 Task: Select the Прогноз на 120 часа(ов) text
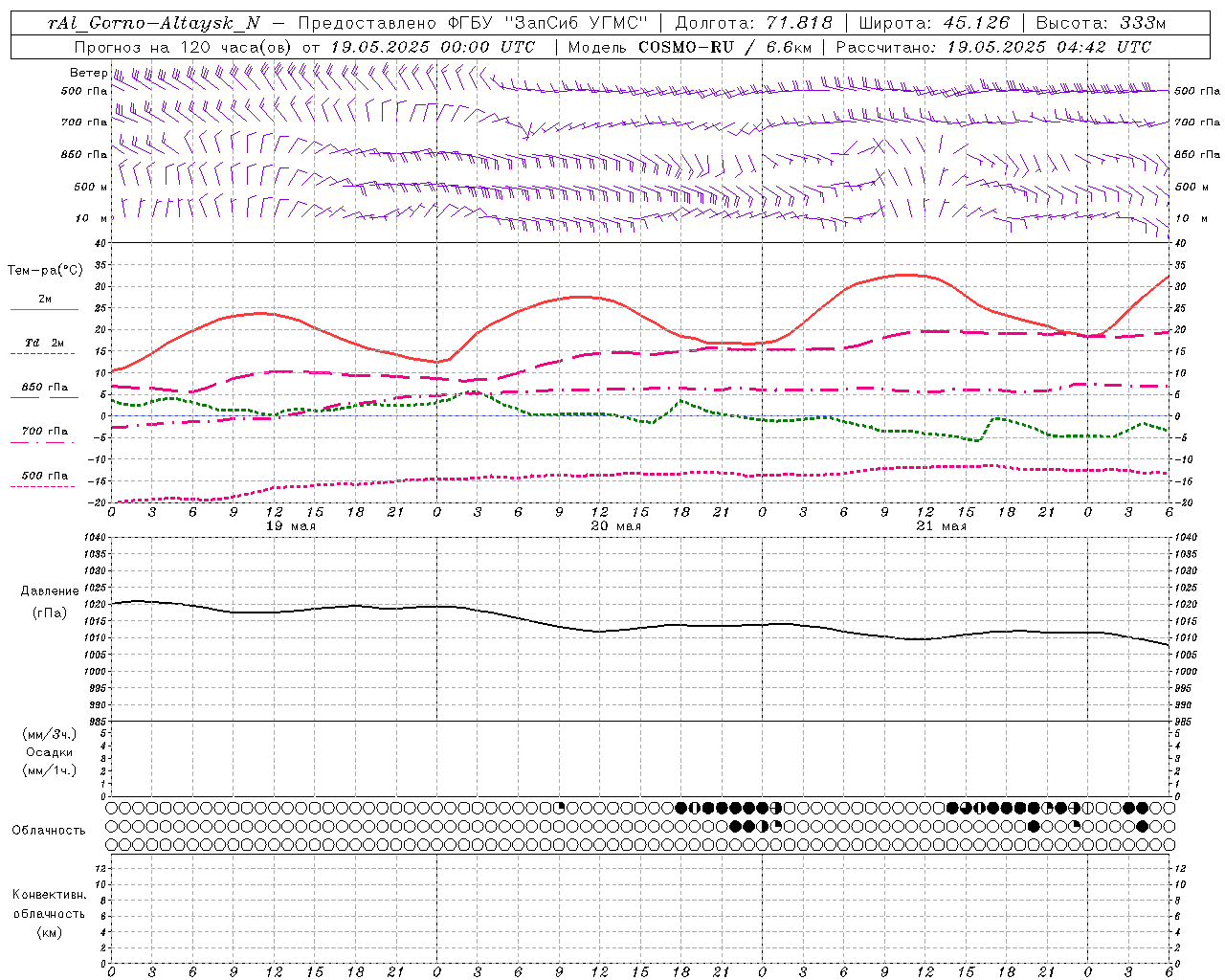184,47
